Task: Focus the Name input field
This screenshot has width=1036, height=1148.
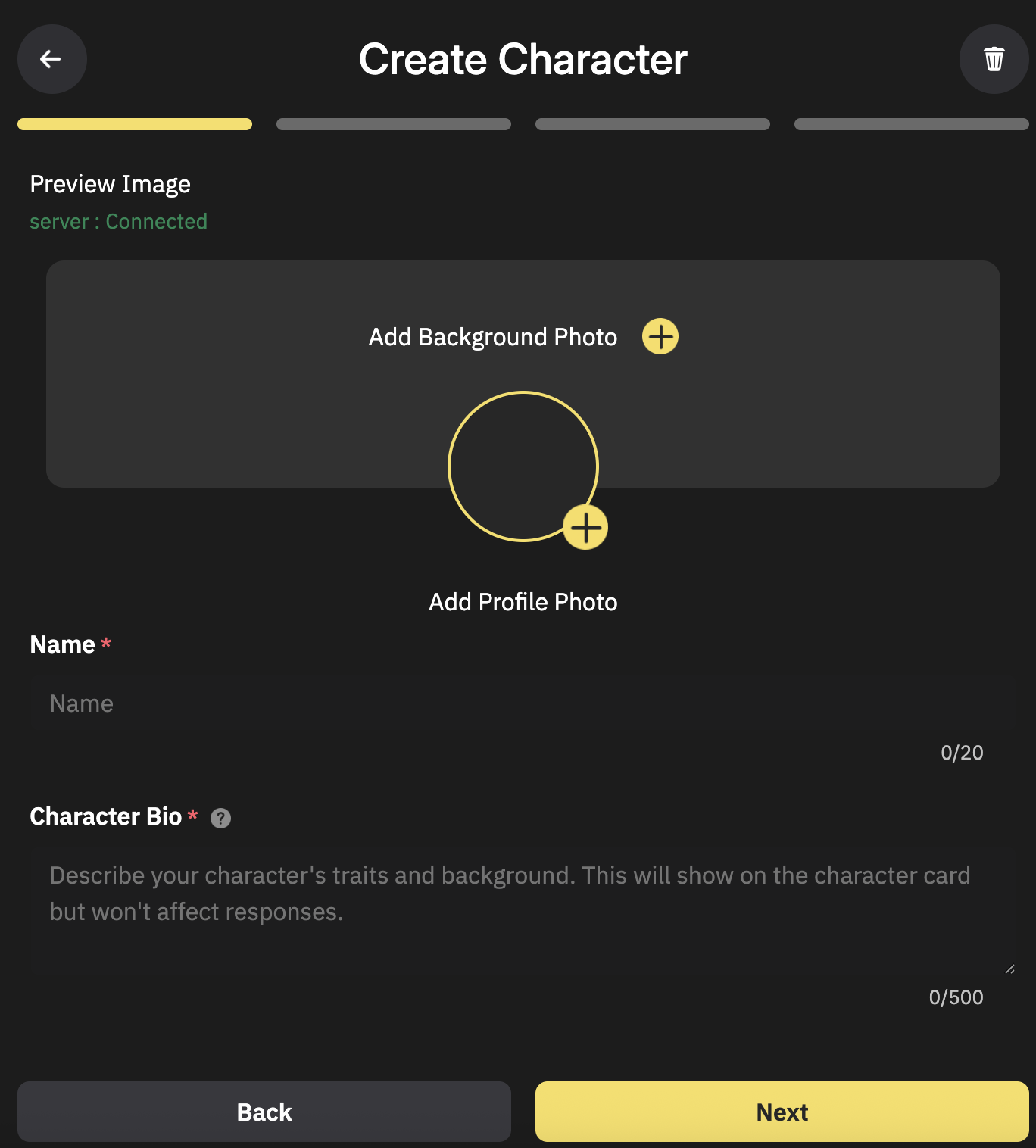Action: click(x=521, y=703)
